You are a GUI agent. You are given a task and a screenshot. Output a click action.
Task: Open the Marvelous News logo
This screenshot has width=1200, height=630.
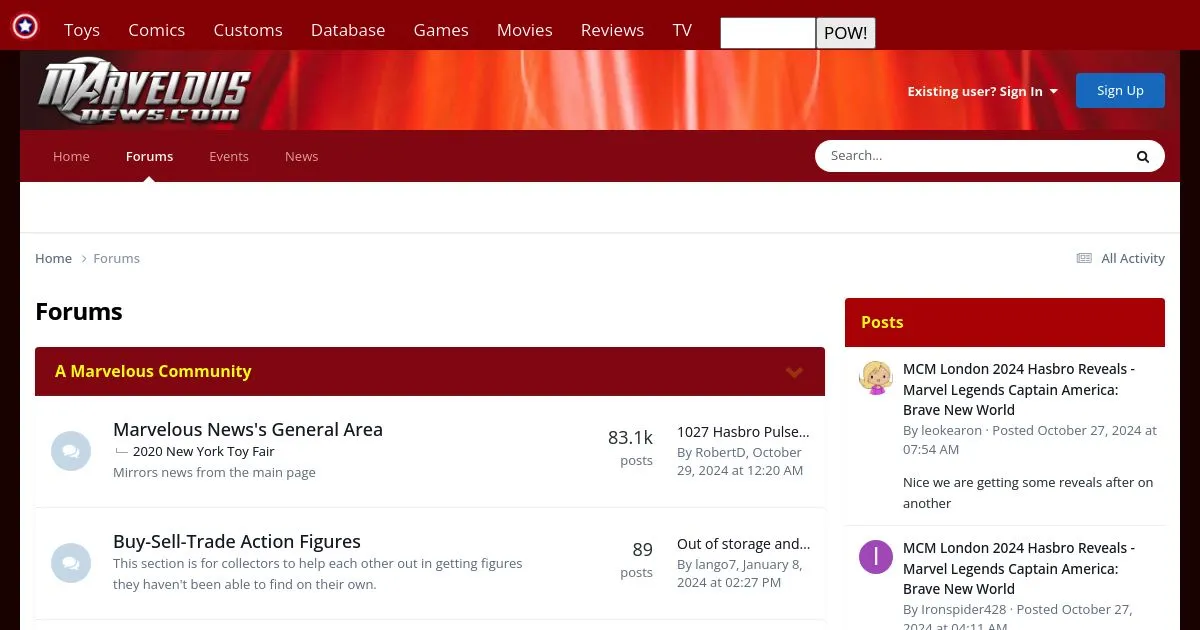click(145, 92)
